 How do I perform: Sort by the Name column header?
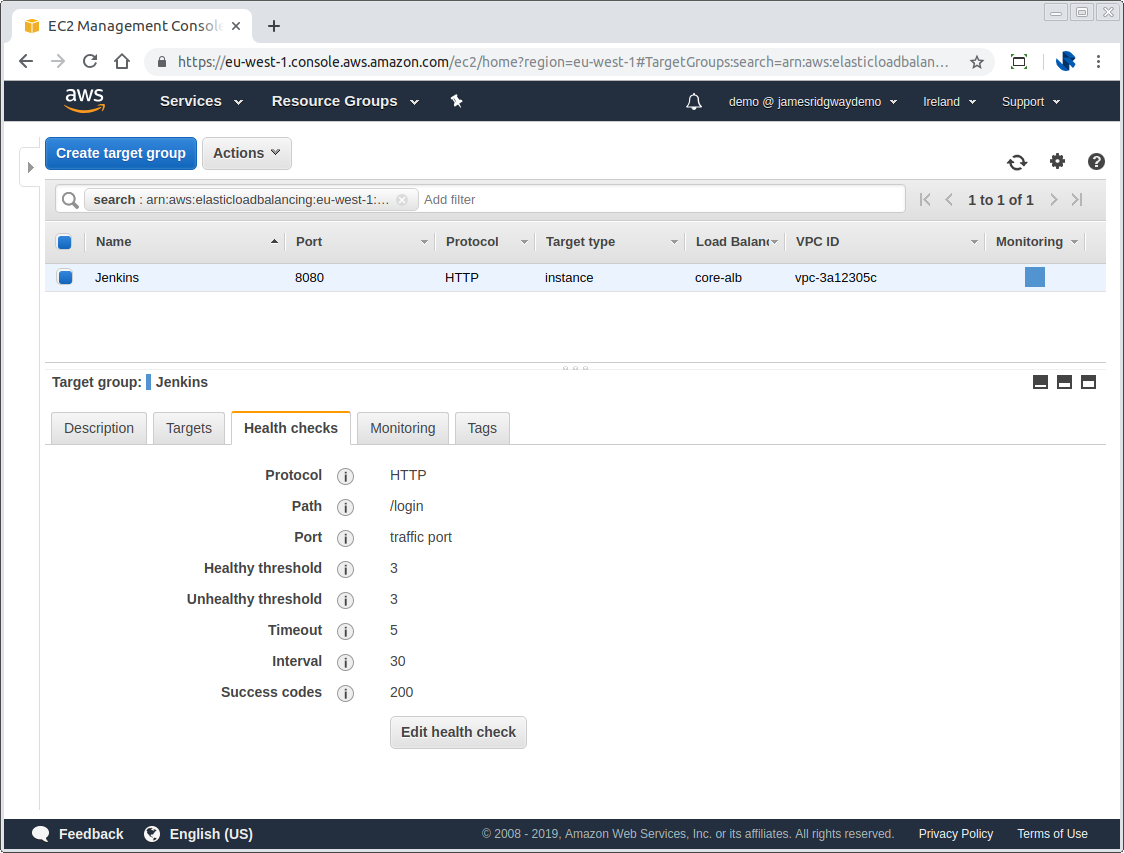click(113, 242)
